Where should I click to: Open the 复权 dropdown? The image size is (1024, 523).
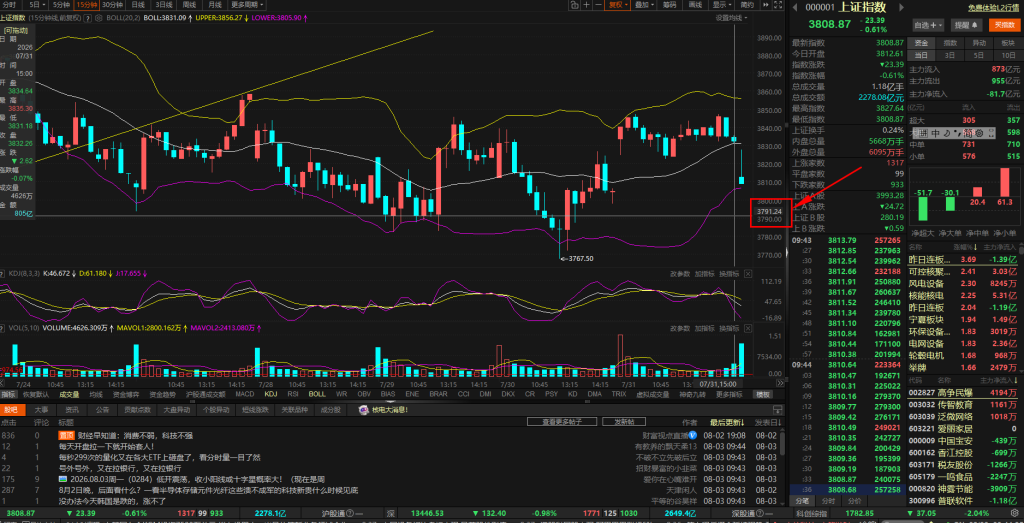[x=618, y=5]
